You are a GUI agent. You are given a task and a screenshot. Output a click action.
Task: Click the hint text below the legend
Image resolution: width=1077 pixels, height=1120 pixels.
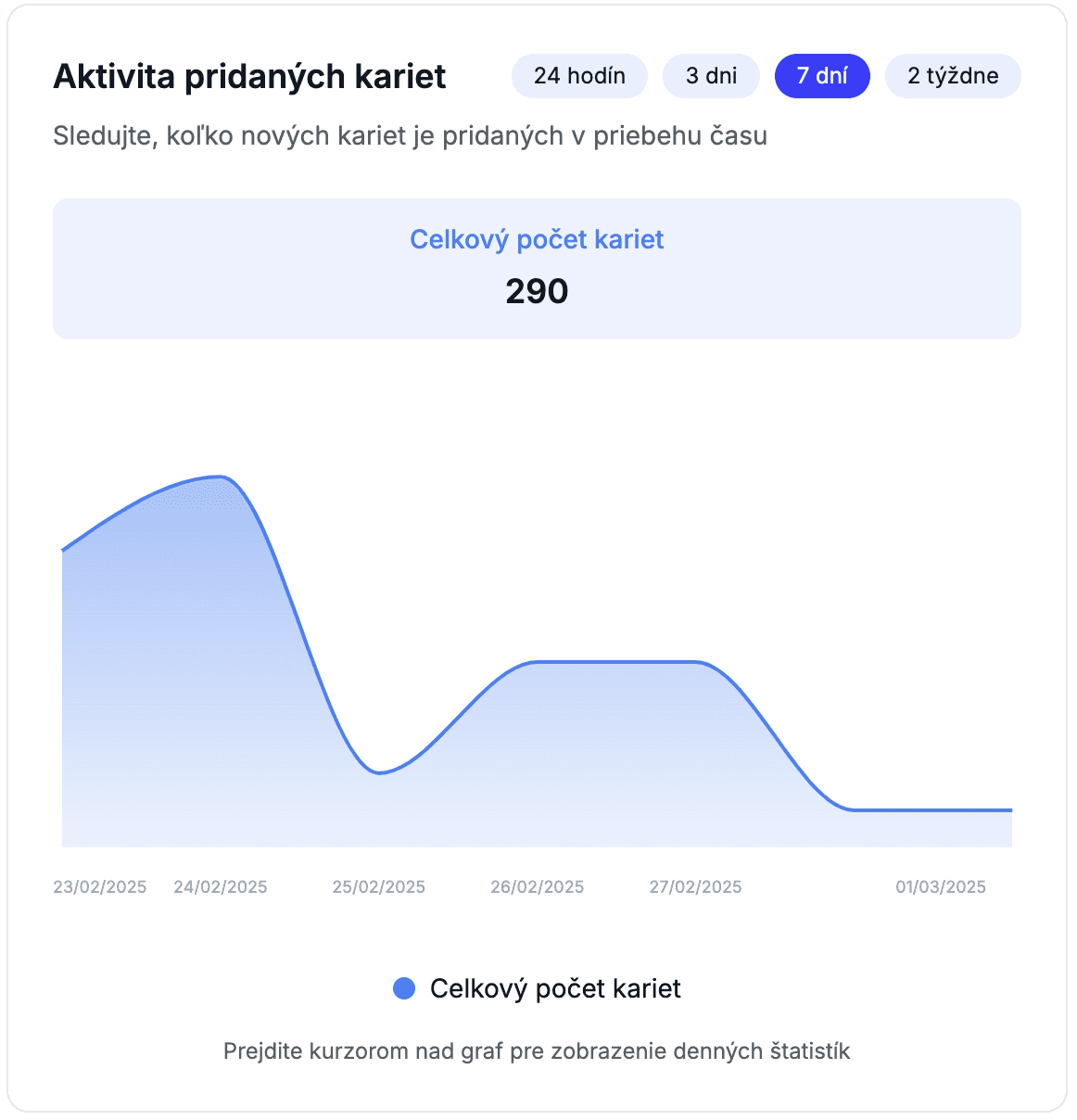537,1051
